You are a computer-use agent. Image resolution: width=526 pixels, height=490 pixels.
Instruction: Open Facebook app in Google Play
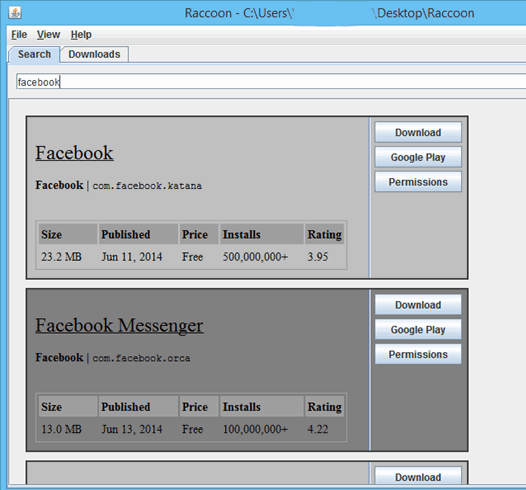coord(418,157)
